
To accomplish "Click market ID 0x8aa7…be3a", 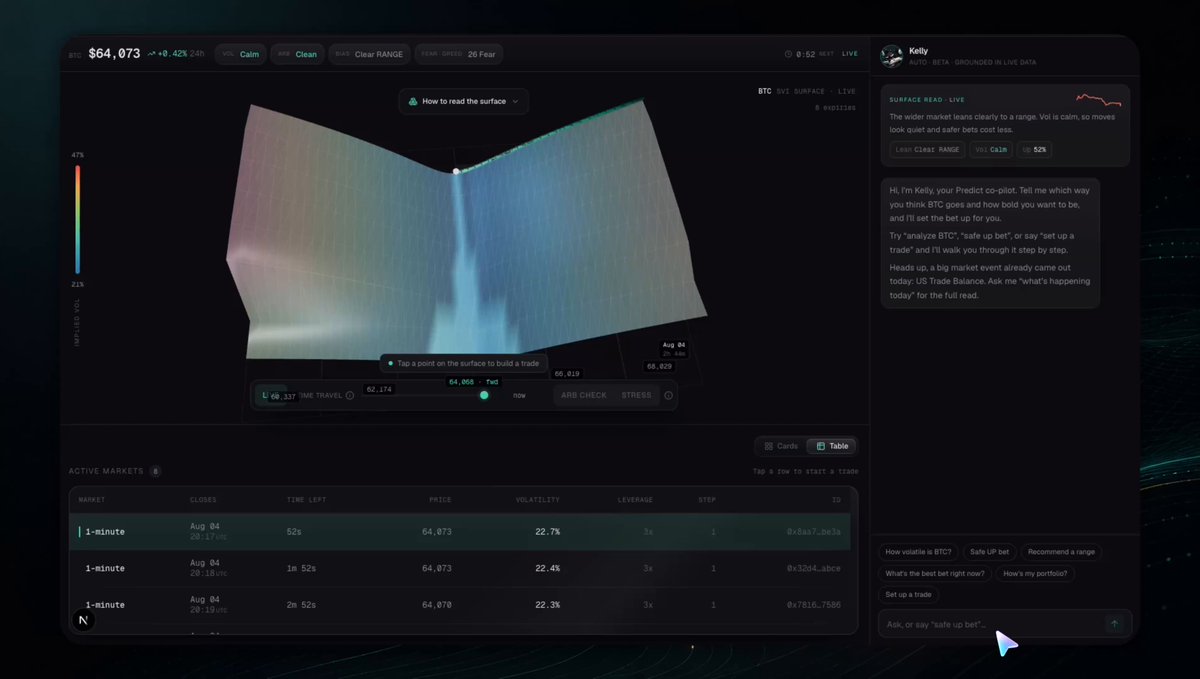I will 814,532.
